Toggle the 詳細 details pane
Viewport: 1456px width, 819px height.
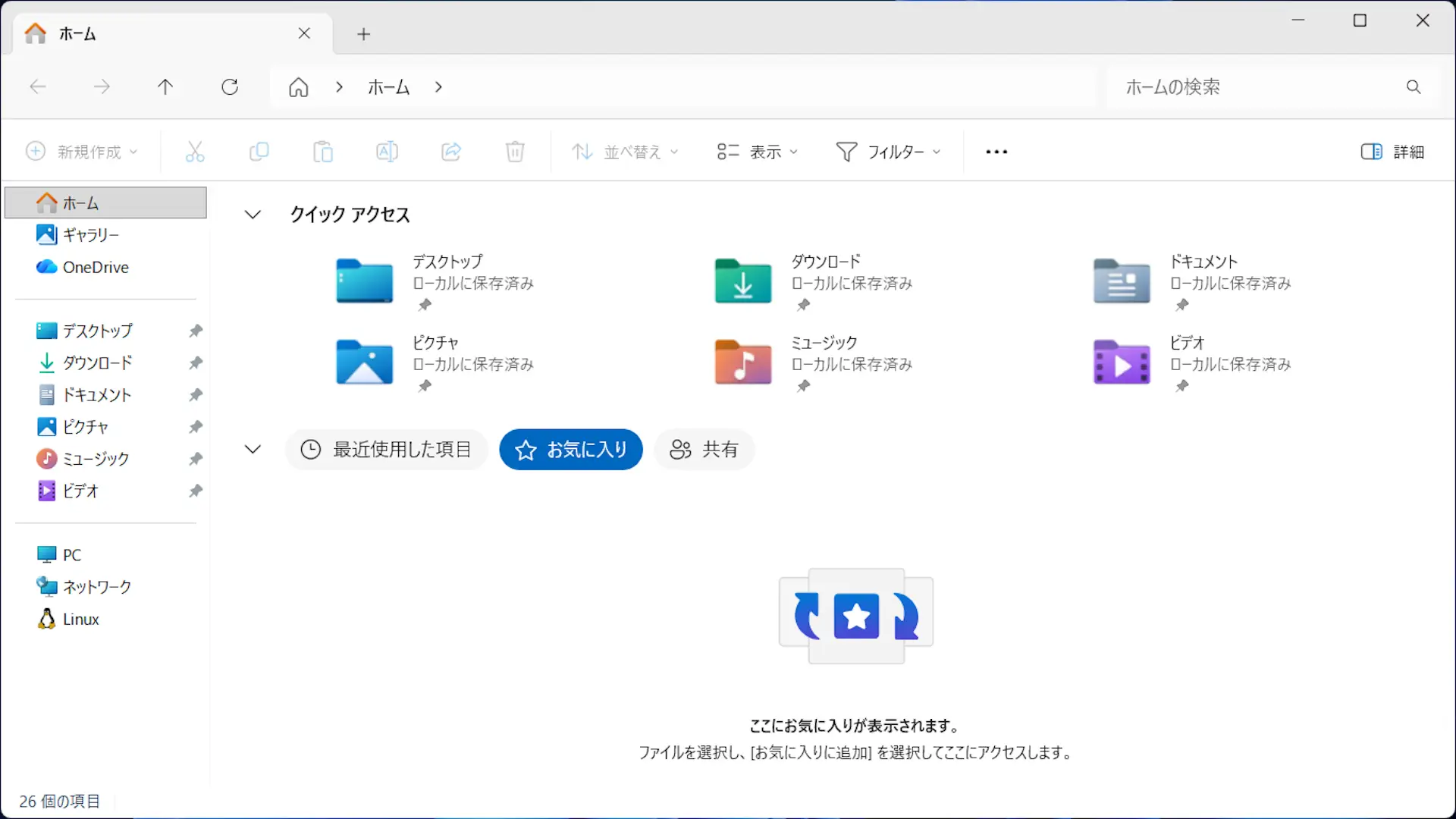coord(1392,152)
